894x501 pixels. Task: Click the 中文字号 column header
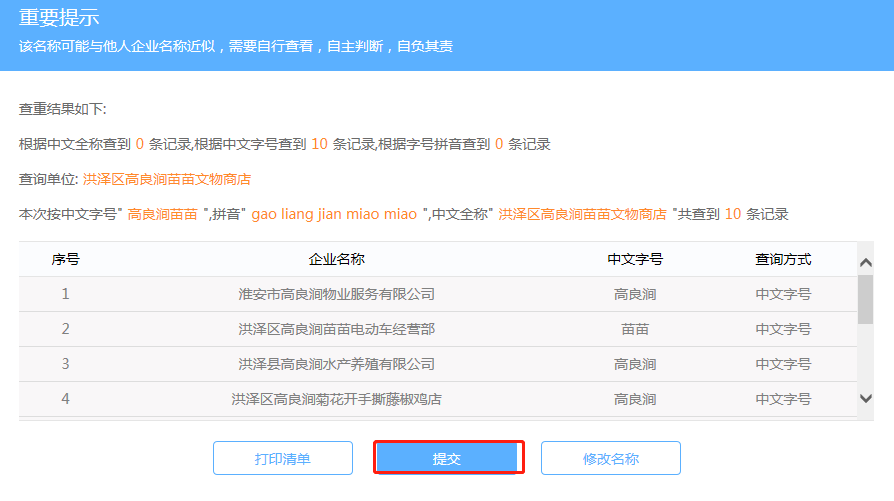pyautogui.click(x=635, y=259)
